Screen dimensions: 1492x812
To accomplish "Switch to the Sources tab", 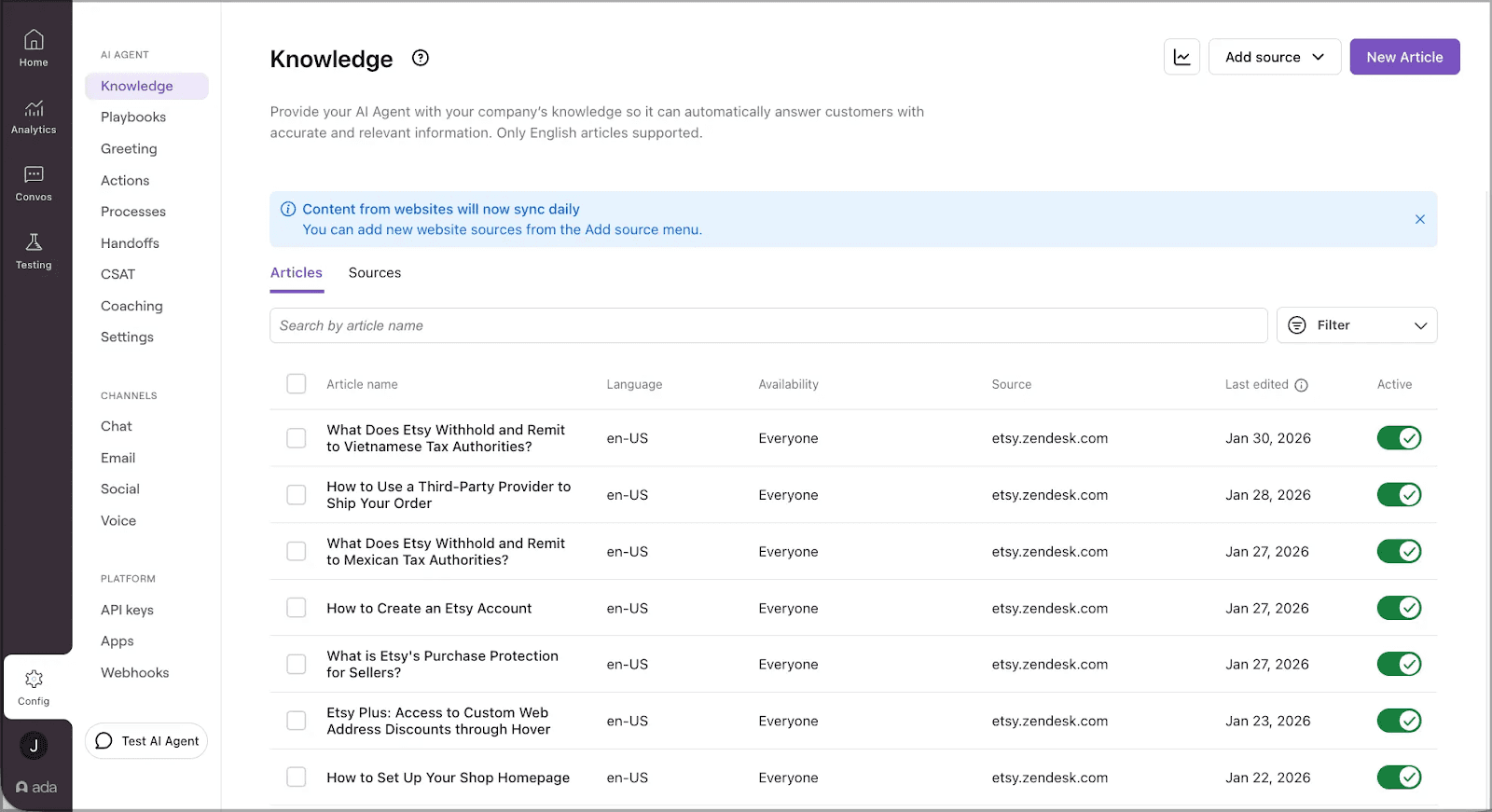I will pyautogui.click(x=375, y=273).
